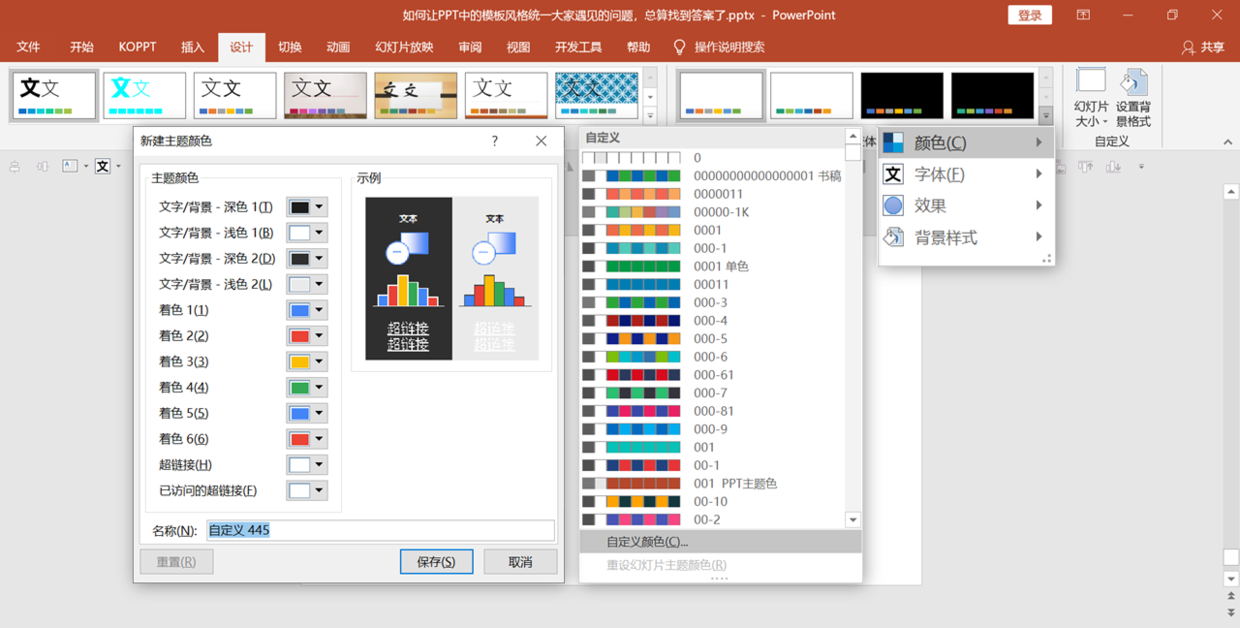Close the New Theme Colors dialog

541,141
